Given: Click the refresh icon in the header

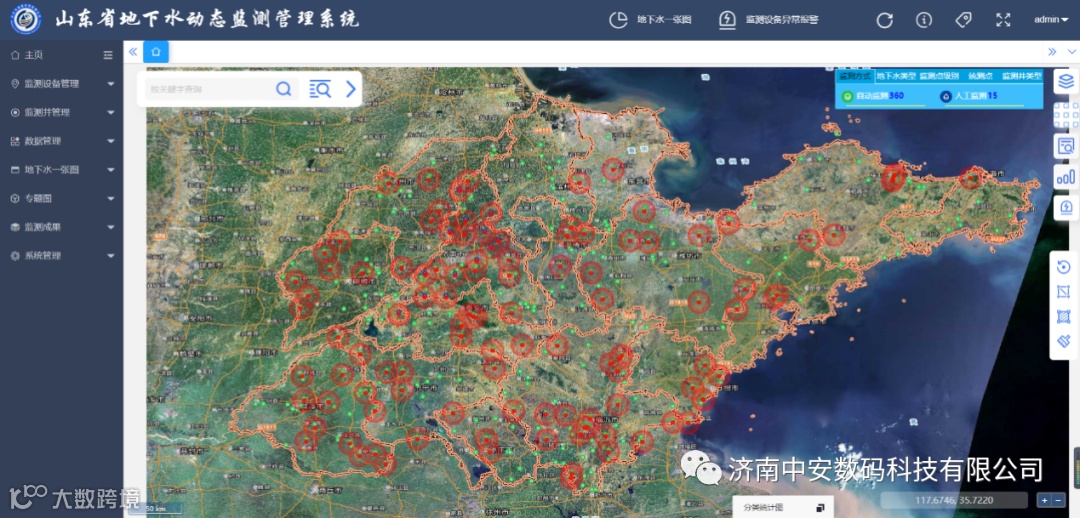Looking at the screenshot, I should [884, 20].
